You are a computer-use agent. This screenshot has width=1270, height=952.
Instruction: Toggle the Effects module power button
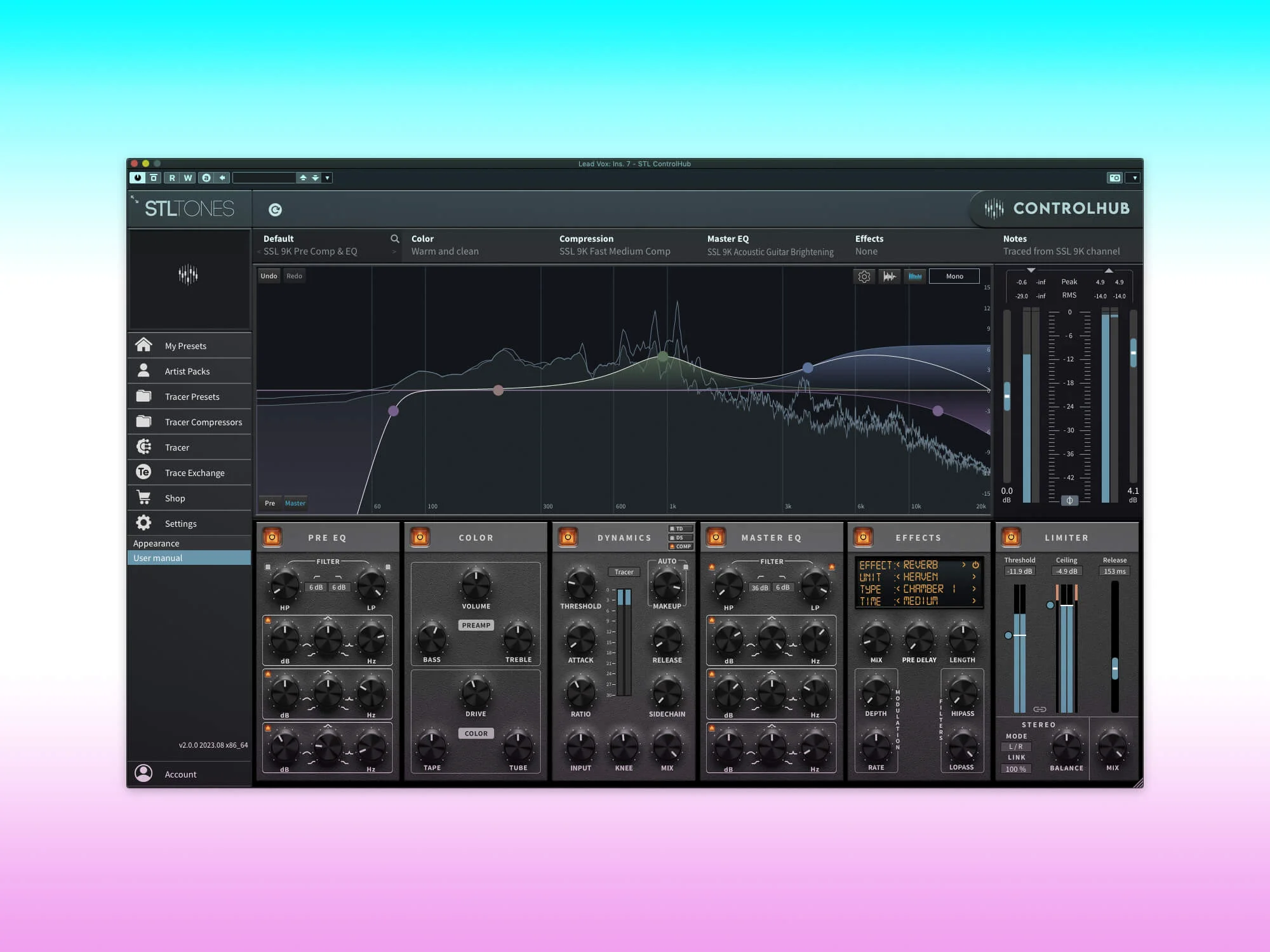[862, 537]
